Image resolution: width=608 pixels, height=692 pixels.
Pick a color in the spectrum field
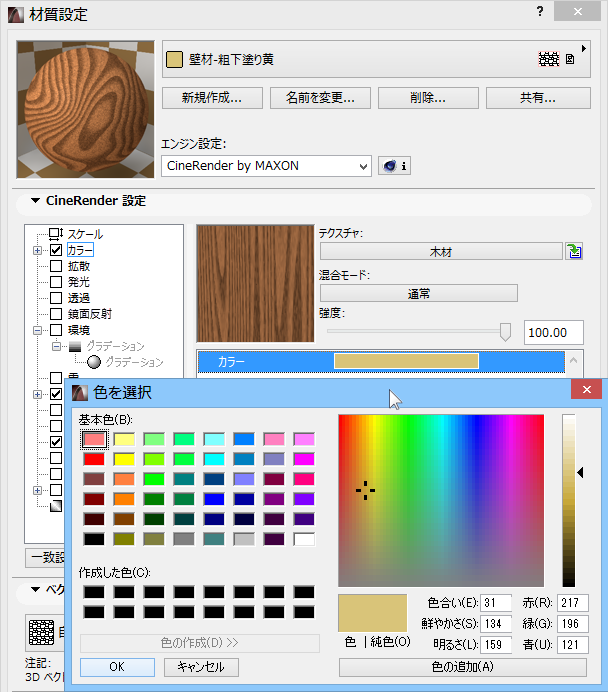441,500
